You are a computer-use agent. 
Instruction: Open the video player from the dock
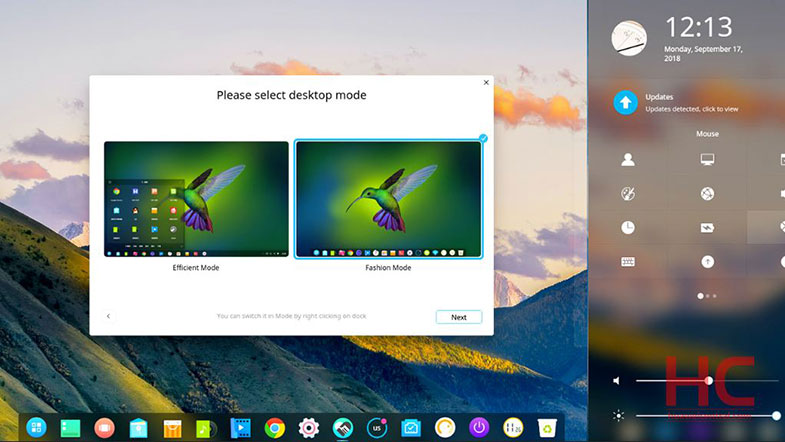click(x=240, y=428)
